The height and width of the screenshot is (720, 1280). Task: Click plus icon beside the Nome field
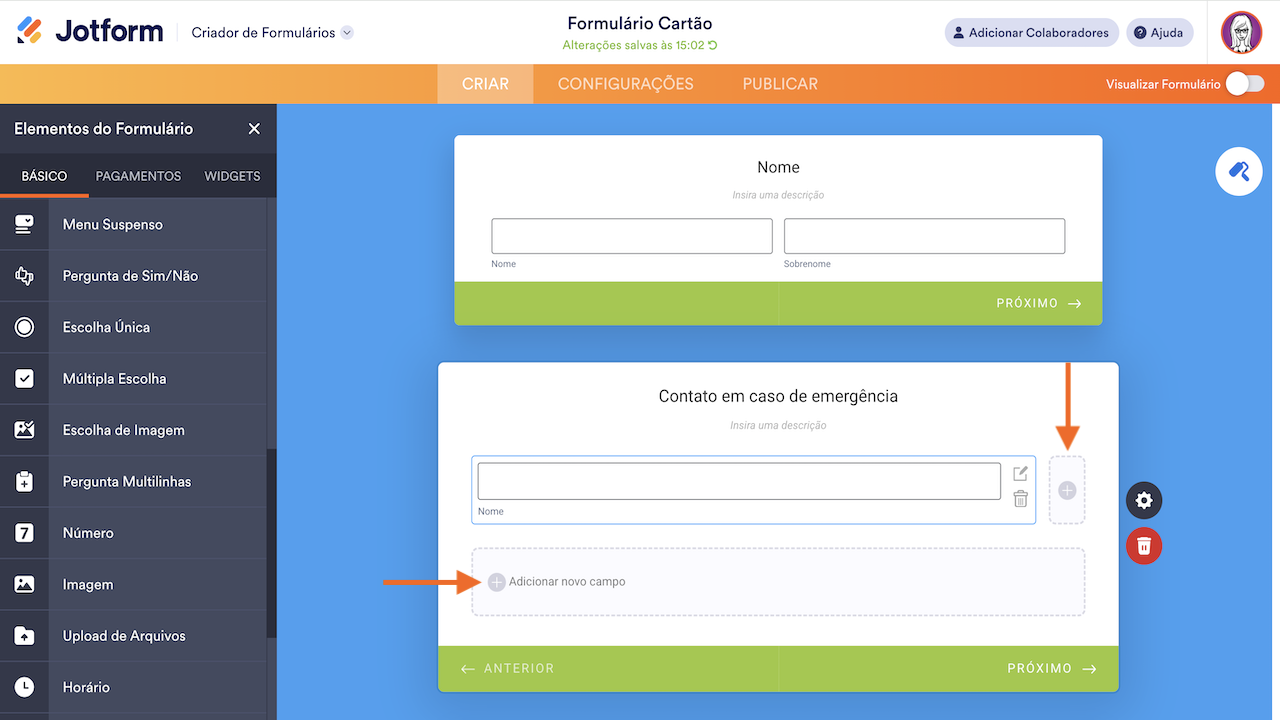click(1067, 490)
